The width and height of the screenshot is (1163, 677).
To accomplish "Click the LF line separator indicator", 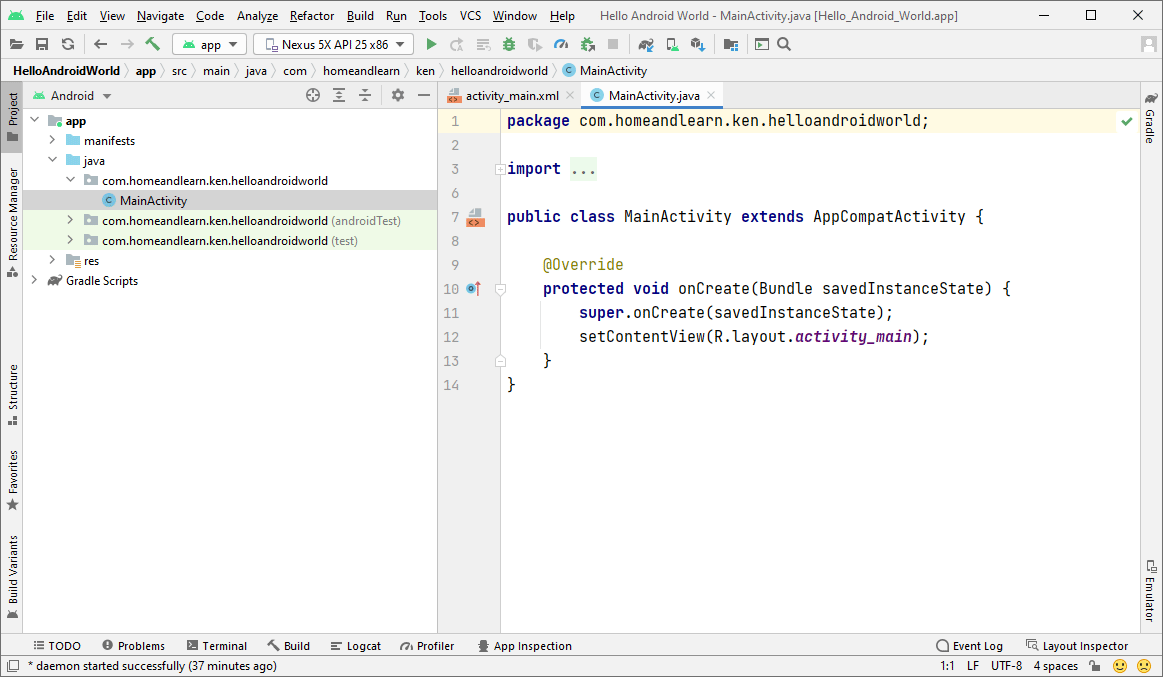I will (x=973, y=666).
